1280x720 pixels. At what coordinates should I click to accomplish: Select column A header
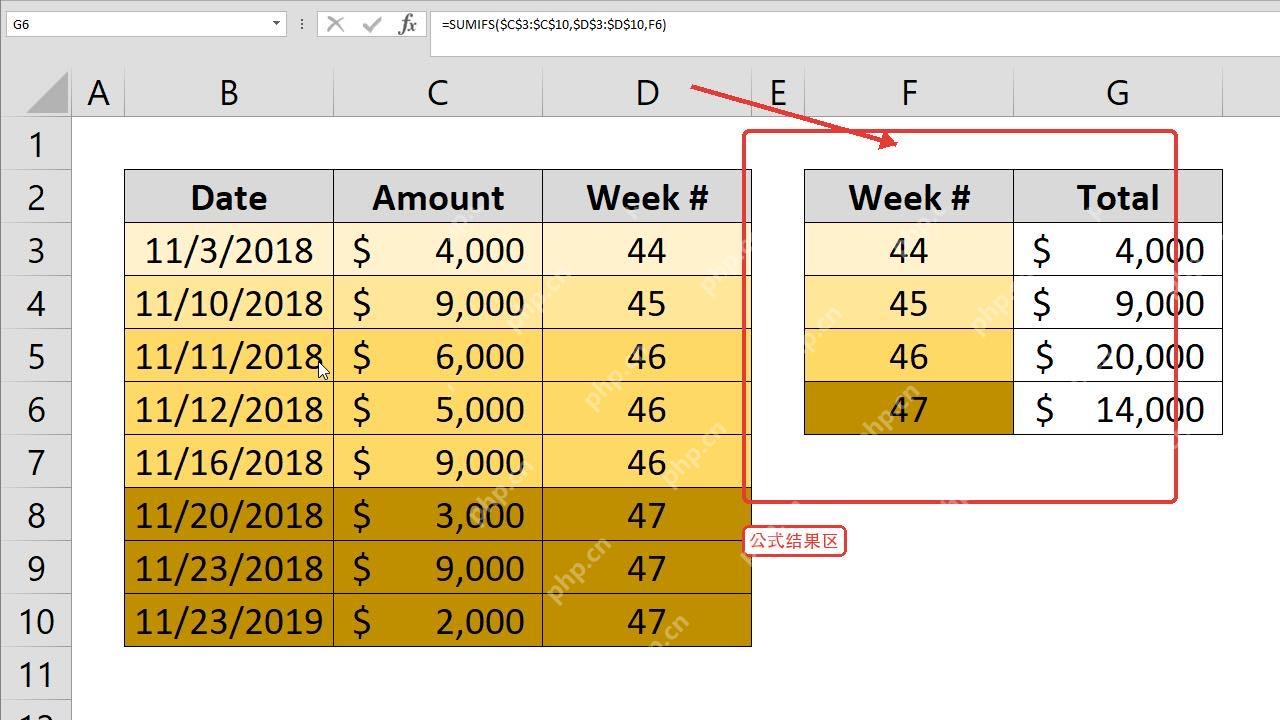(x=98, y=93)
